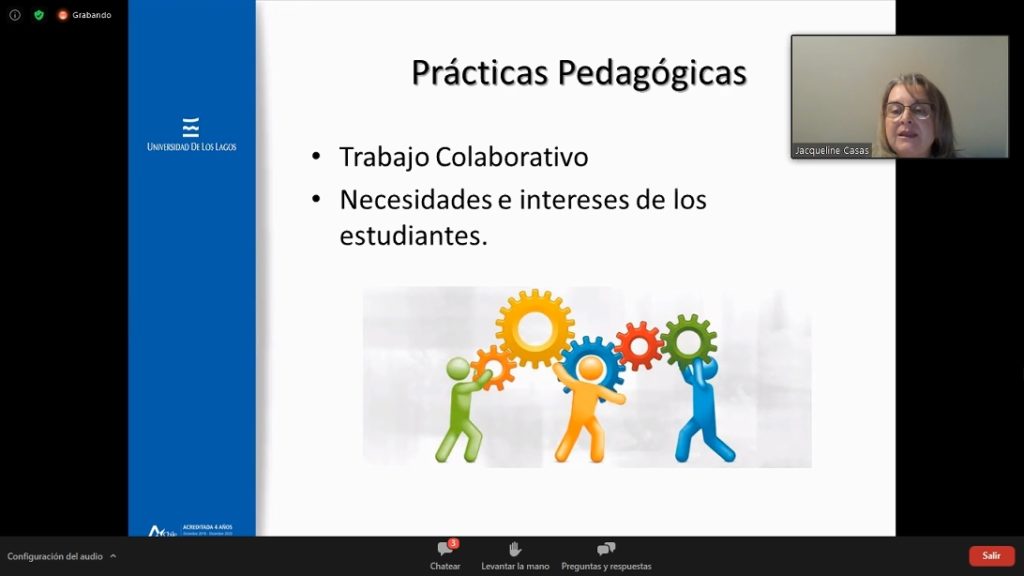
Task: Open the meeting information icon
Action: tap(15, 15)
